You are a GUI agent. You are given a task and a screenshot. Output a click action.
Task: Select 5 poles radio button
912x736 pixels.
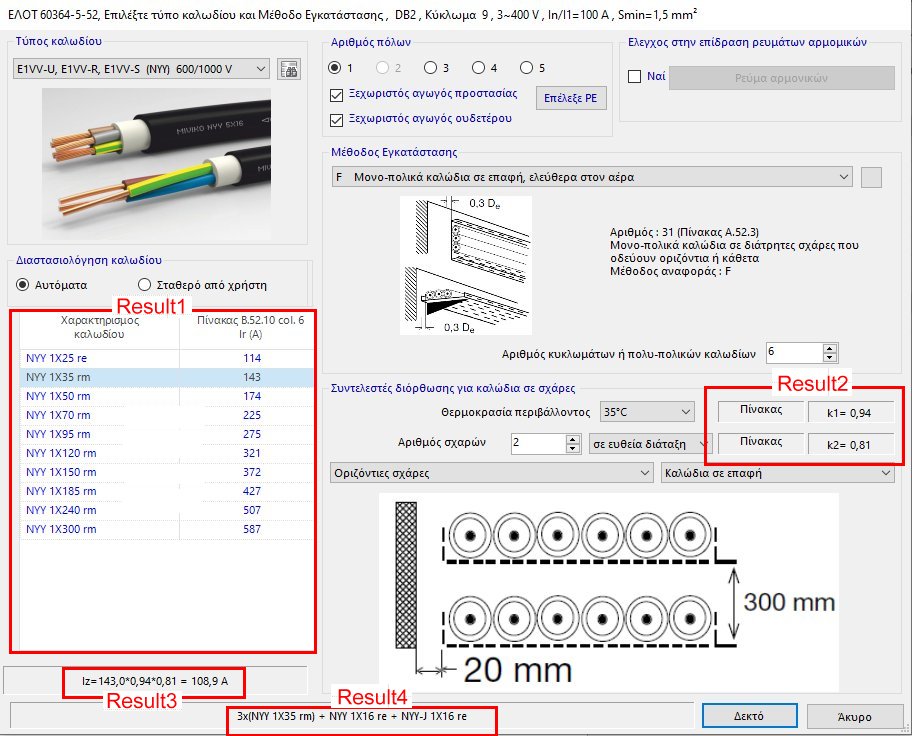526,67
